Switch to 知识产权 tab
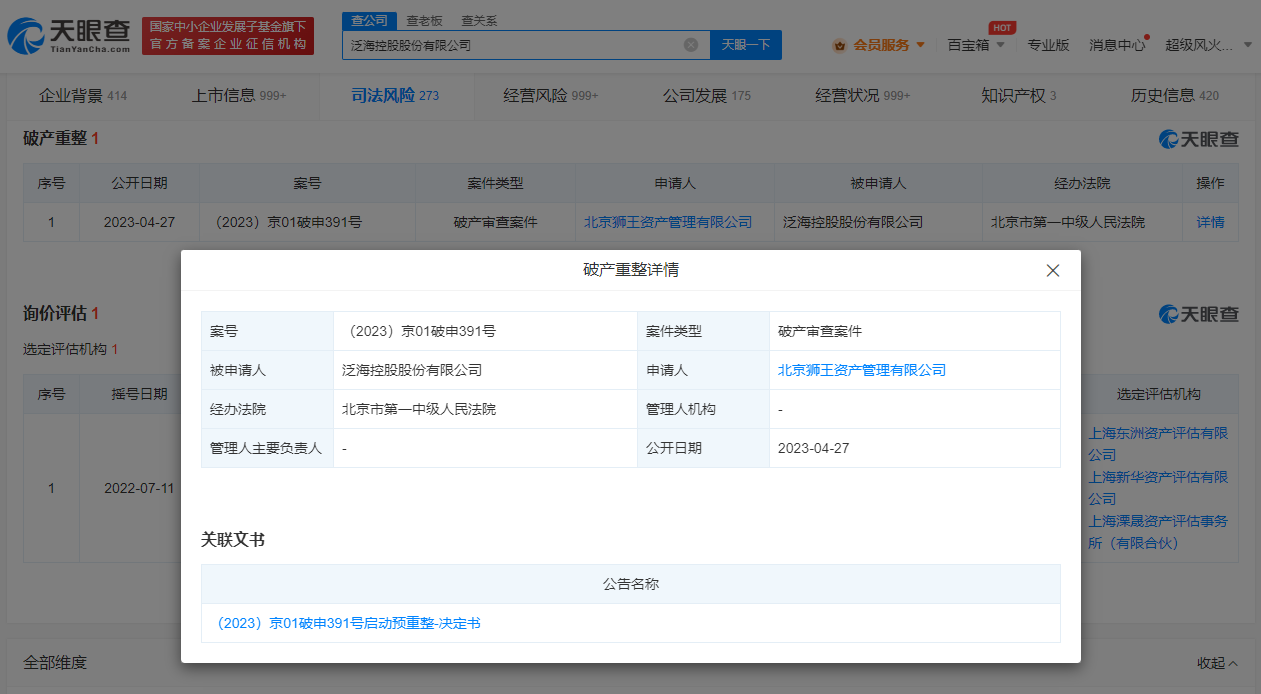 tap(1019, 96)
